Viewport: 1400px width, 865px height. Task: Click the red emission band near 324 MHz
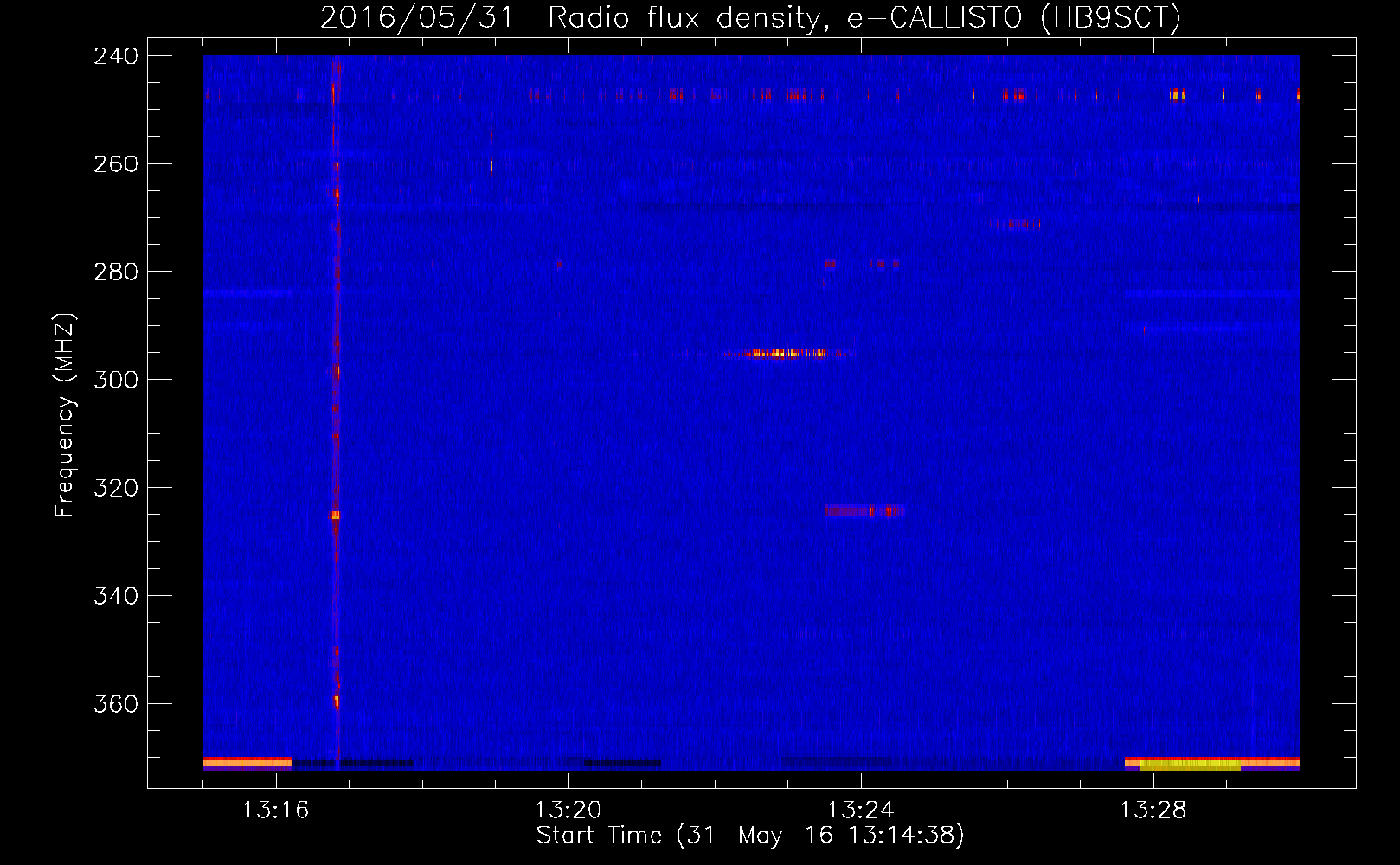click(x=864, y=511)
